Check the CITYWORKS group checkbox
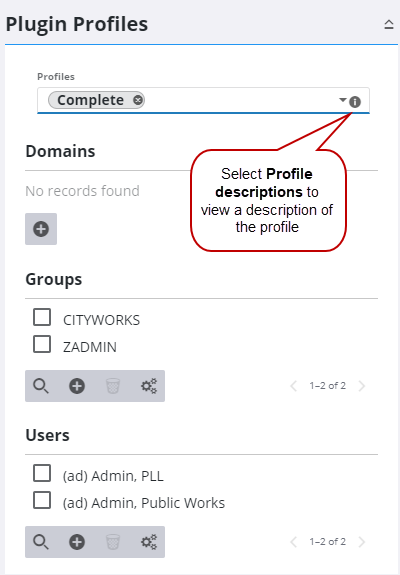400x575 pixels. click(x=42, y=317)
